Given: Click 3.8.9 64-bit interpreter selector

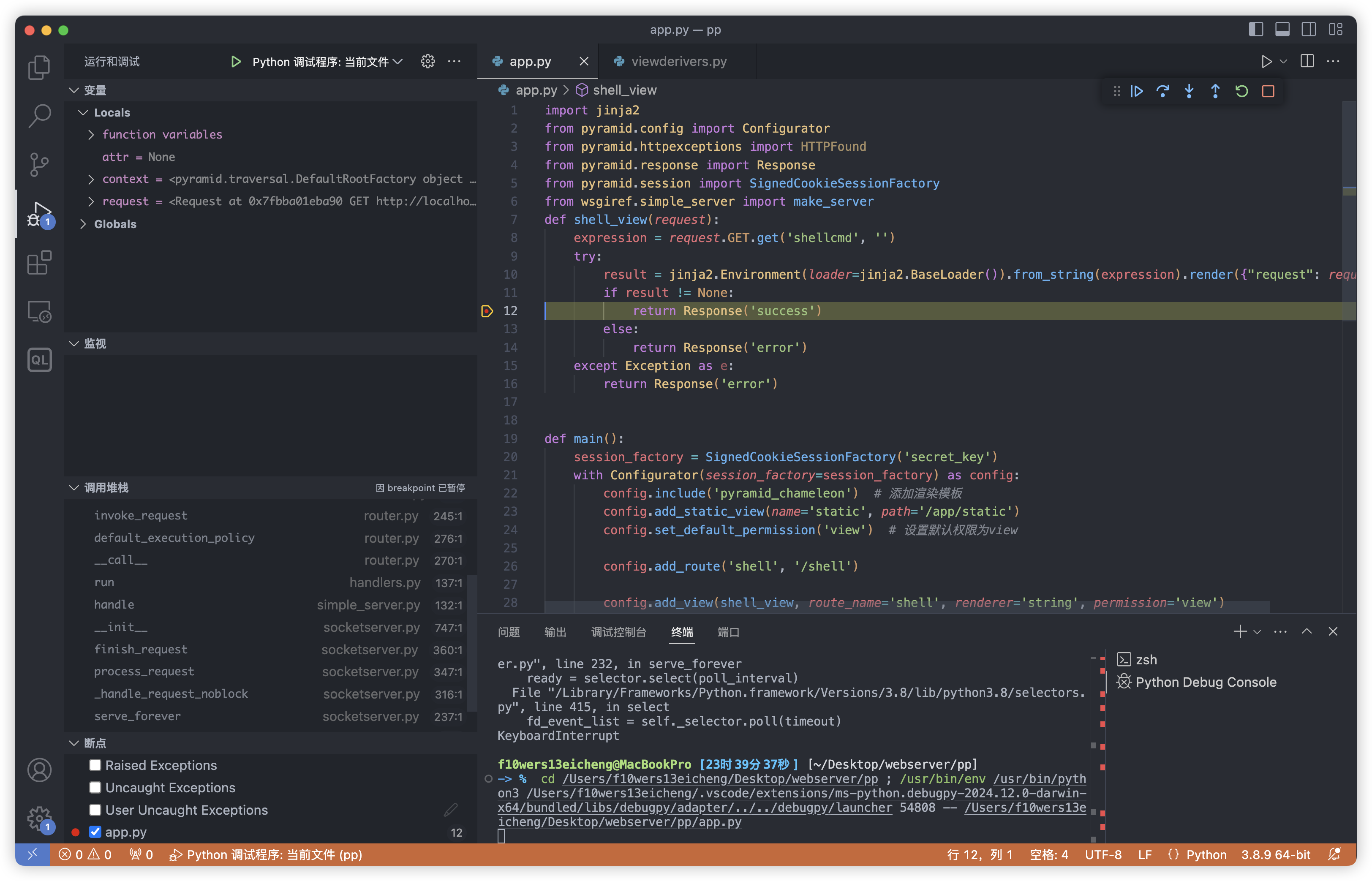Looking at the screenshot, I should (1275, 855).
